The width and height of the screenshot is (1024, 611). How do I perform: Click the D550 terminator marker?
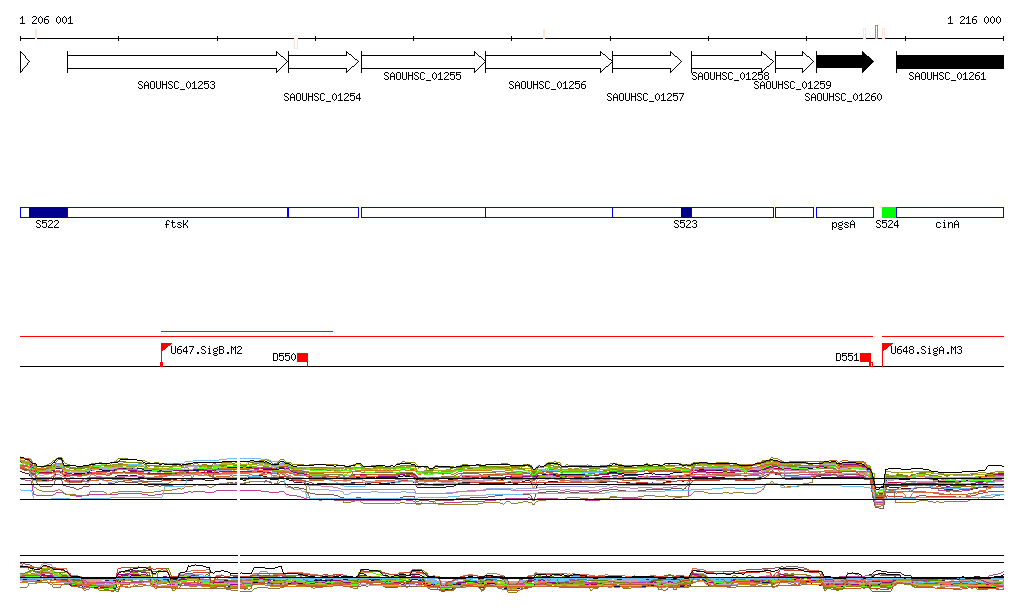[302, 358]
